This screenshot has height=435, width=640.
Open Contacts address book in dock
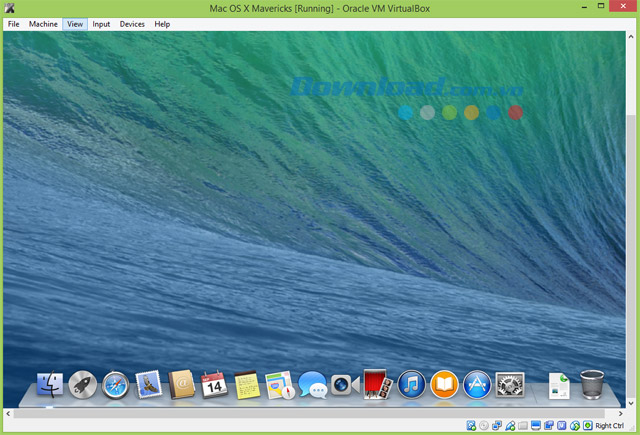tap(181, 385)
